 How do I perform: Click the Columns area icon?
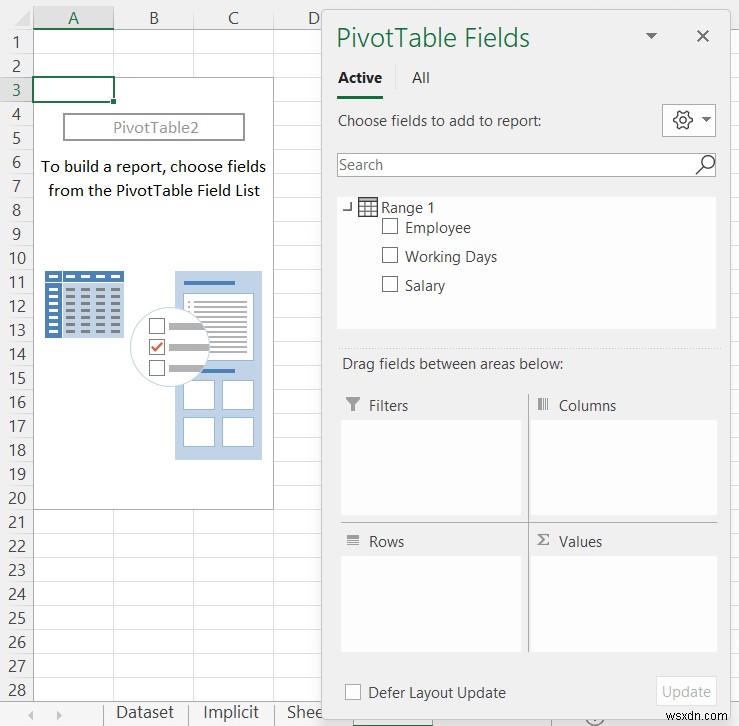pos(543,405)
